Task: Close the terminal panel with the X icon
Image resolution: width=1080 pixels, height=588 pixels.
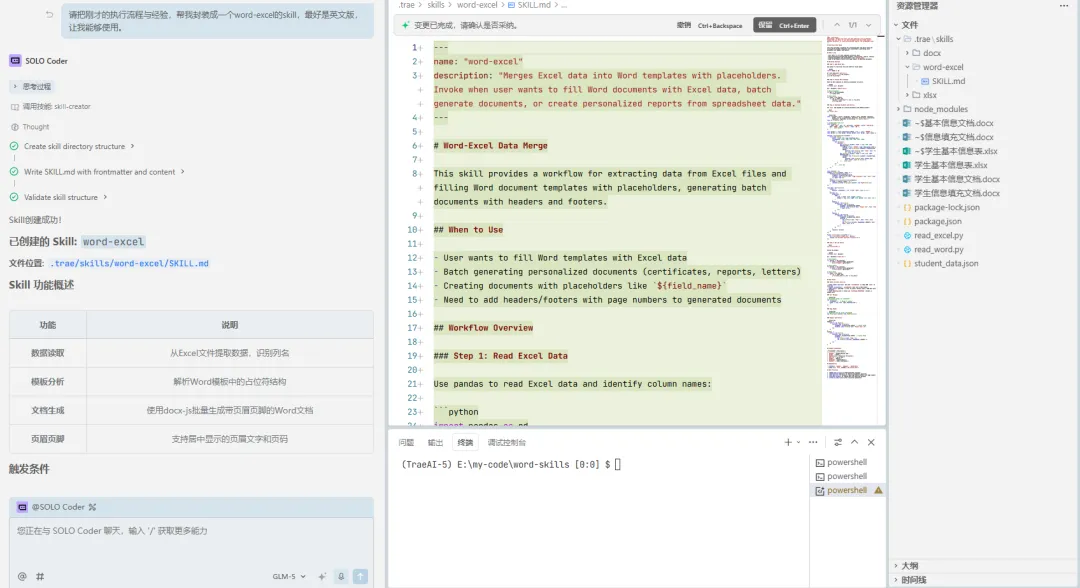Action: pos(871,442)
